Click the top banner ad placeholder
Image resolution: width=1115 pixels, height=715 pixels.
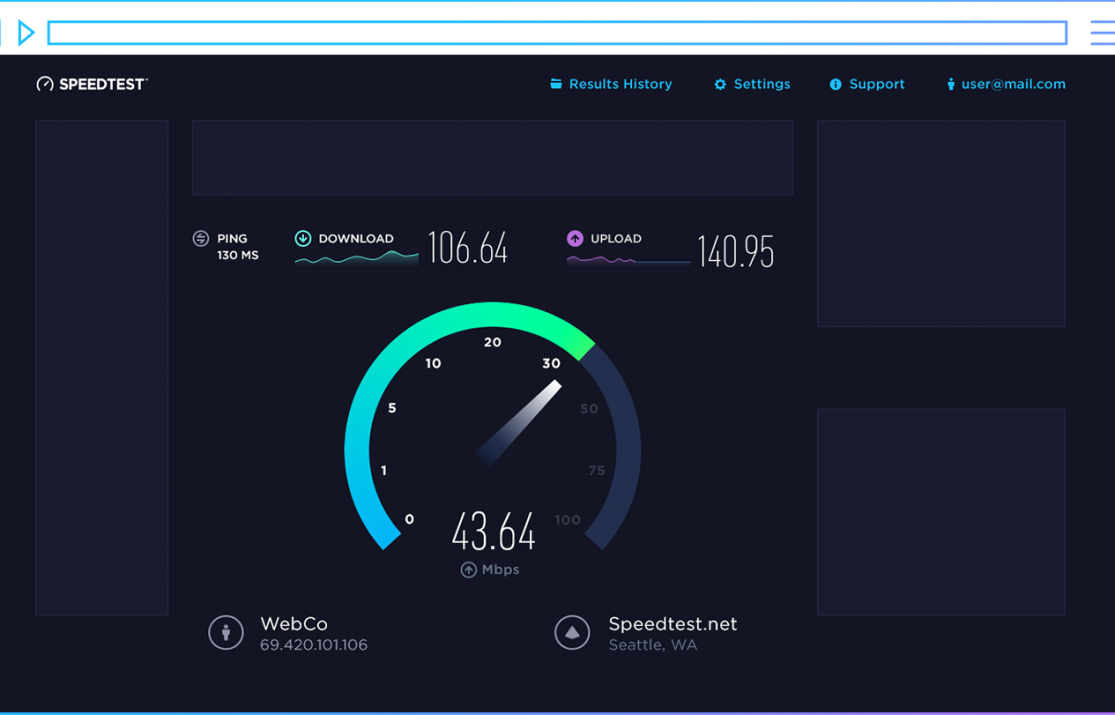pos(492,158)
